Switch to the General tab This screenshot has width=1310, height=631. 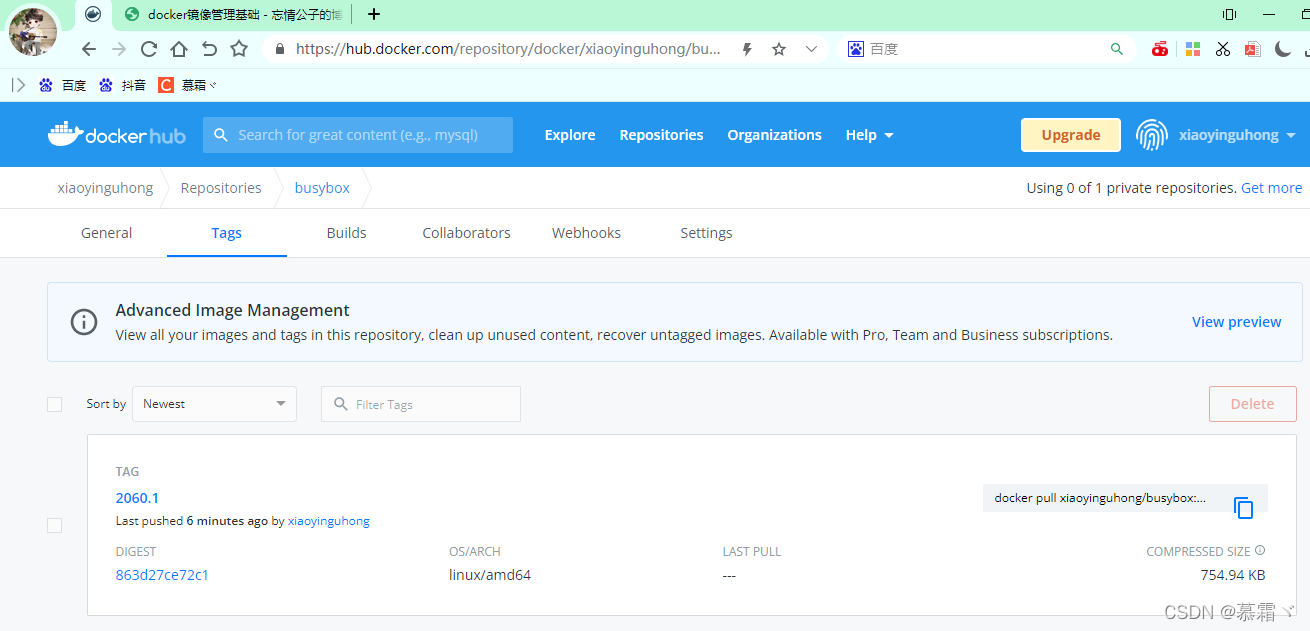coord(106,233)
